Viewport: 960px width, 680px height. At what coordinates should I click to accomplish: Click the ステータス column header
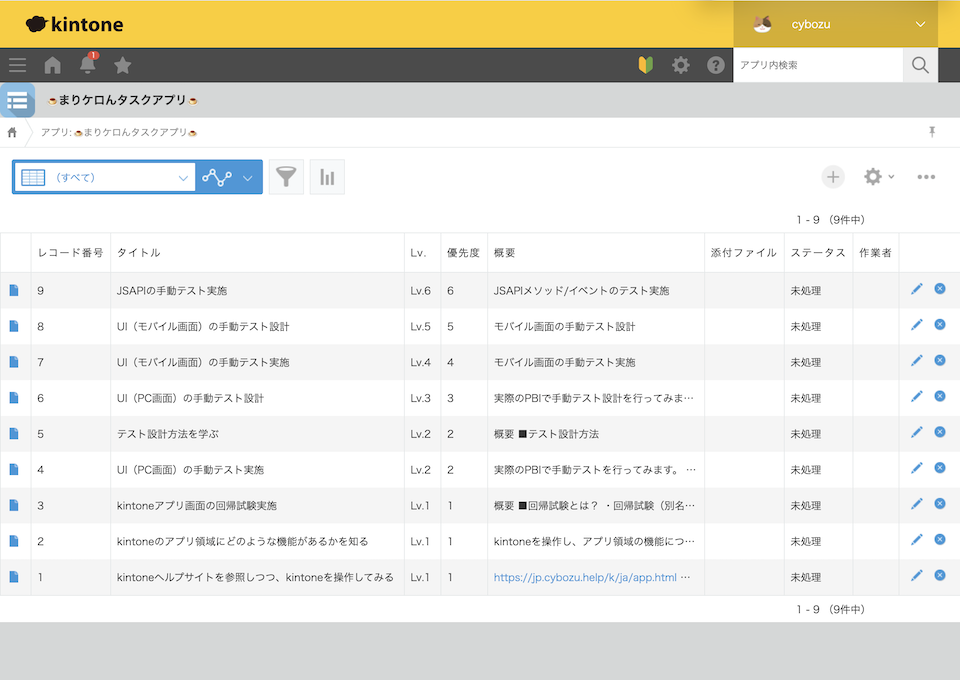tap(818, 253)
